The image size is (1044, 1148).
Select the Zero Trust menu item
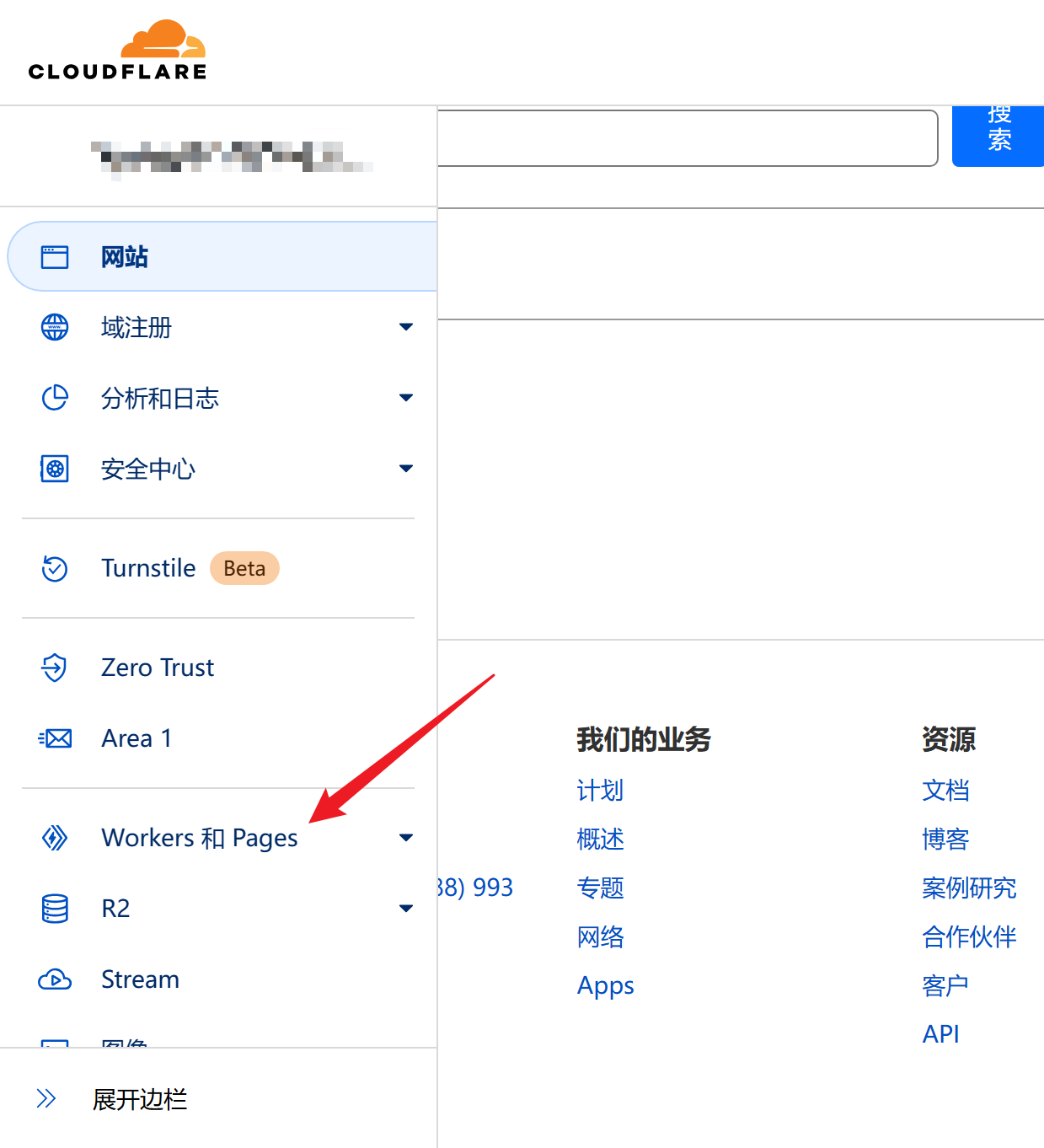pyautogui.click(x=158, y=668)
